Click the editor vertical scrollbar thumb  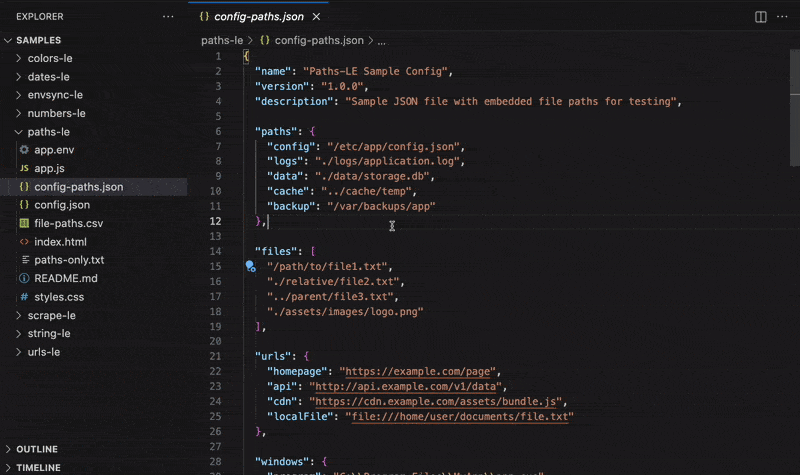(794, 108)
